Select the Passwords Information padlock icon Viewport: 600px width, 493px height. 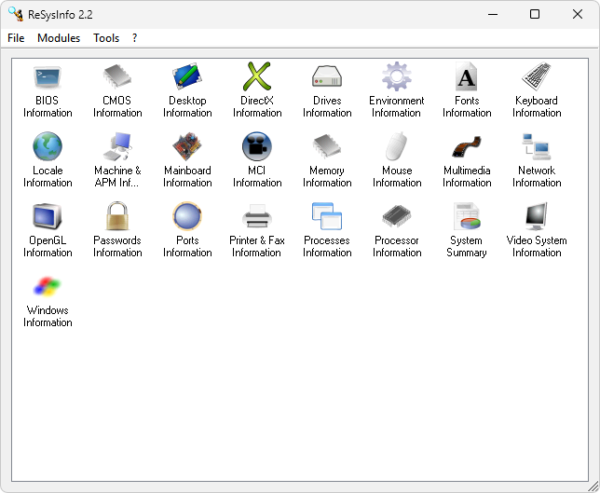click(x=117, y=218)
